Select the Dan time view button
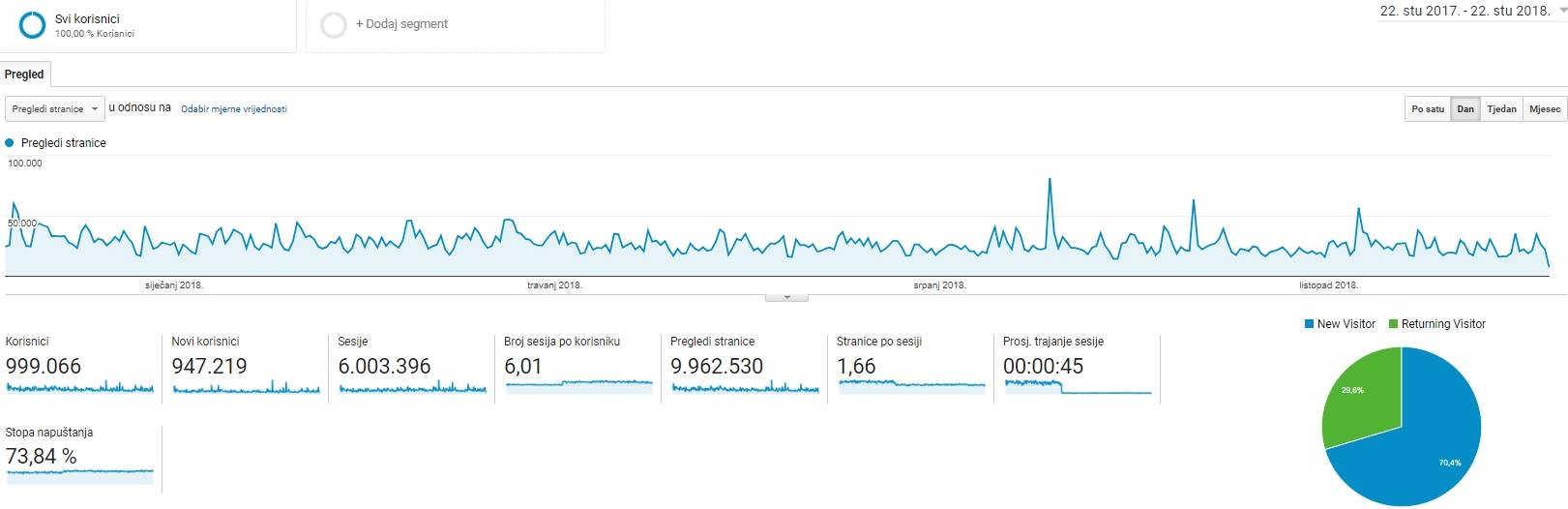 pos(1465,109)
